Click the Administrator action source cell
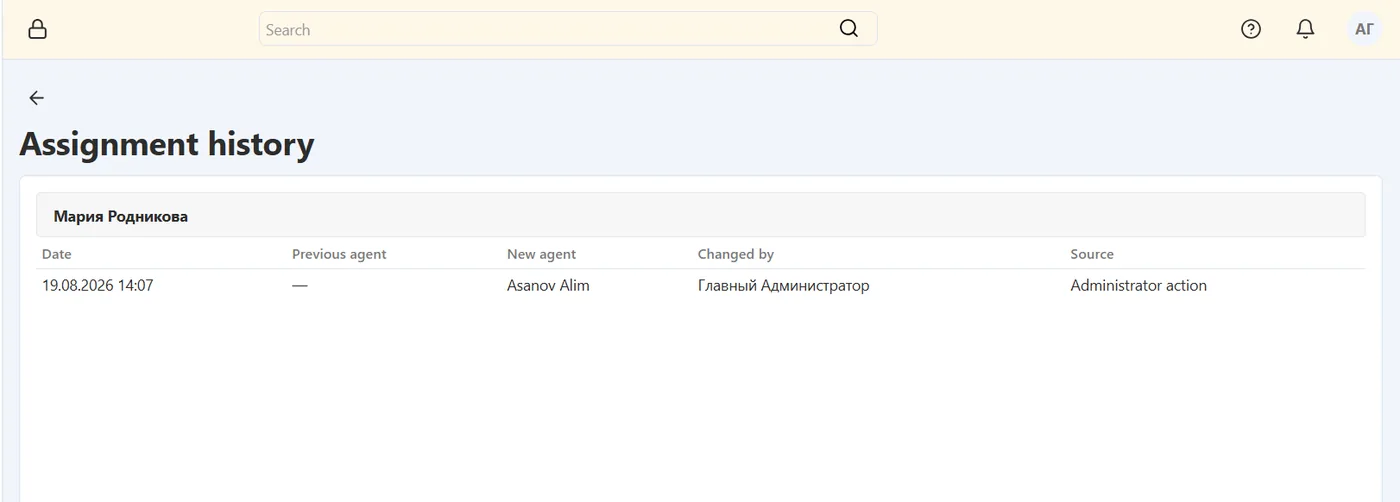Image resolution: width=1400 pixels, height=502 pixels. (1138, 286)
